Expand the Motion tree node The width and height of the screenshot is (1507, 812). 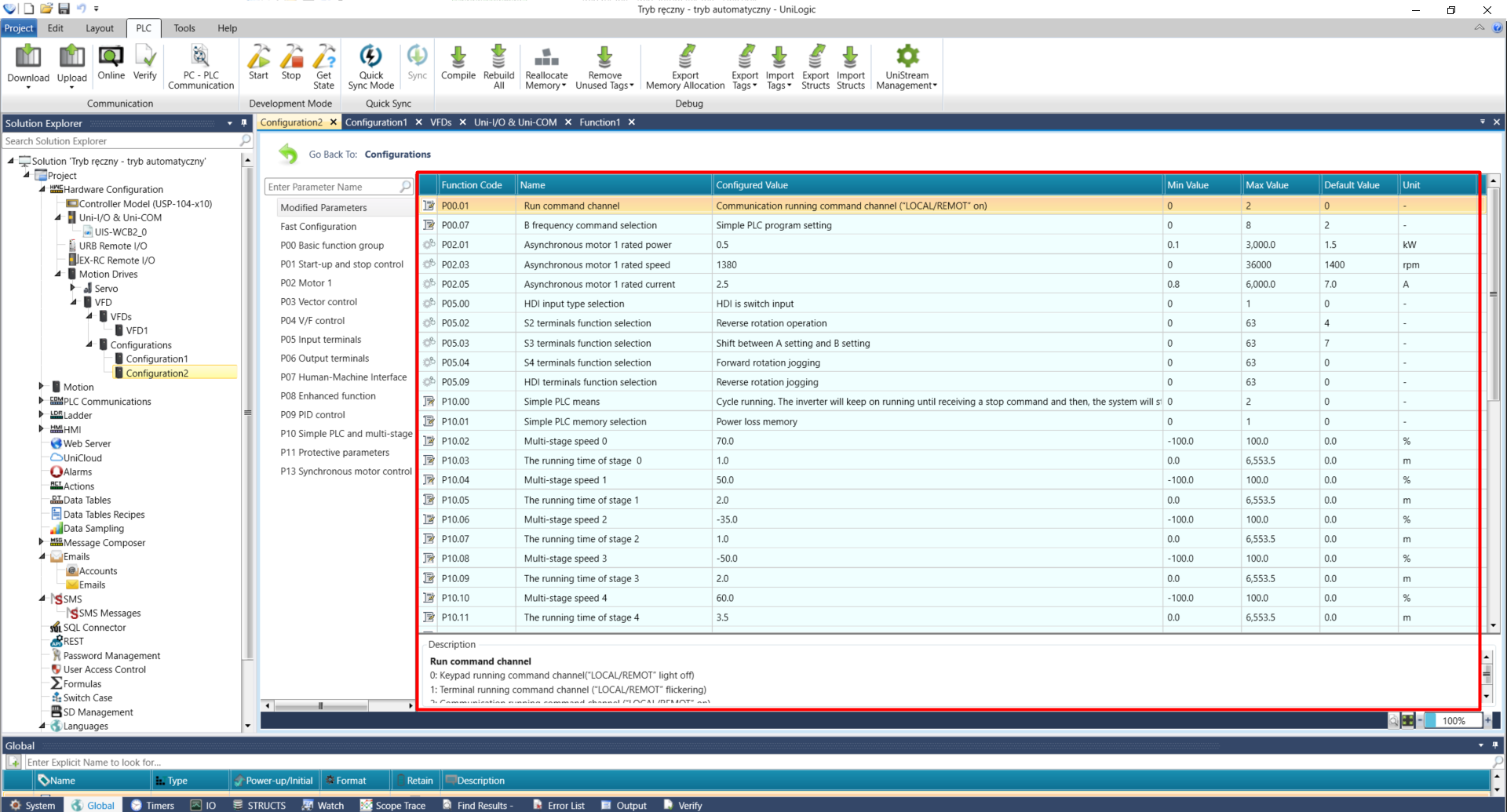click(x=42, y=387)
